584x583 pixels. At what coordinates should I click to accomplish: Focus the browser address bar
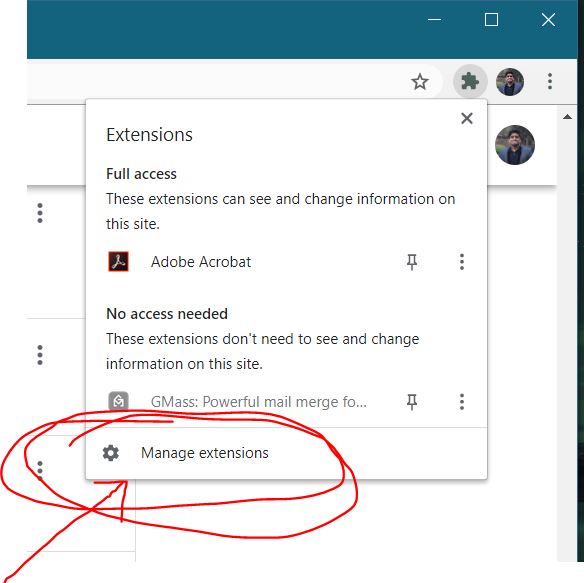click(x=216, y=82)
